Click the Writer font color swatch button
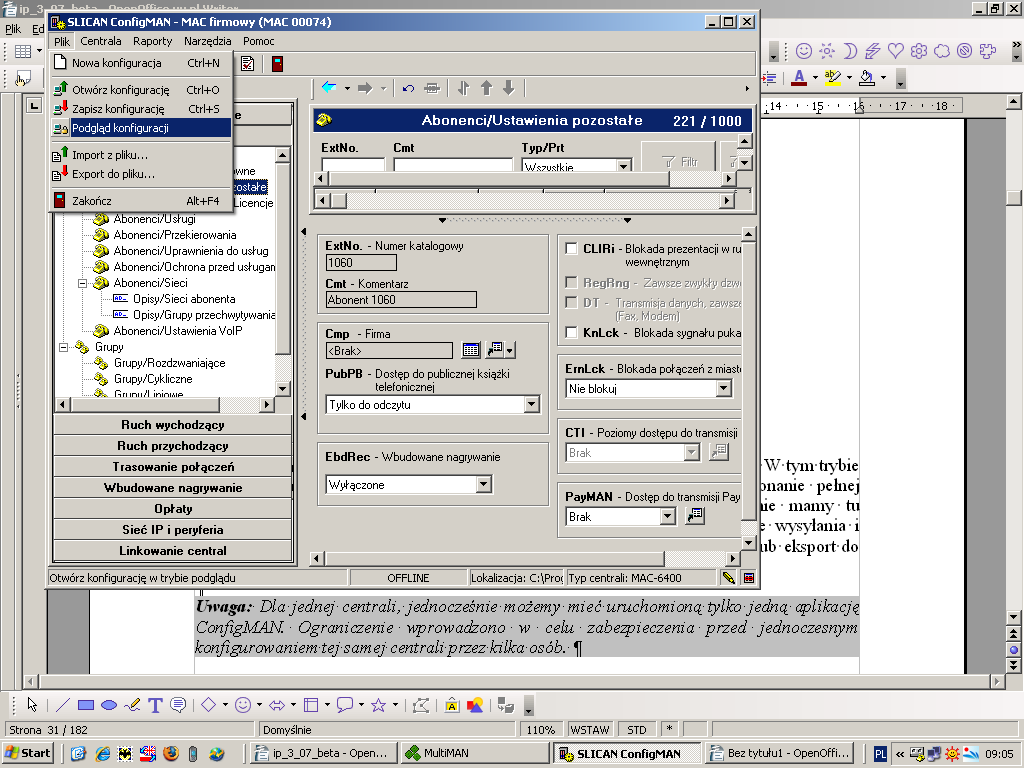The width and height of the screenshot is (1024, 768). click(x=799, y=78)
